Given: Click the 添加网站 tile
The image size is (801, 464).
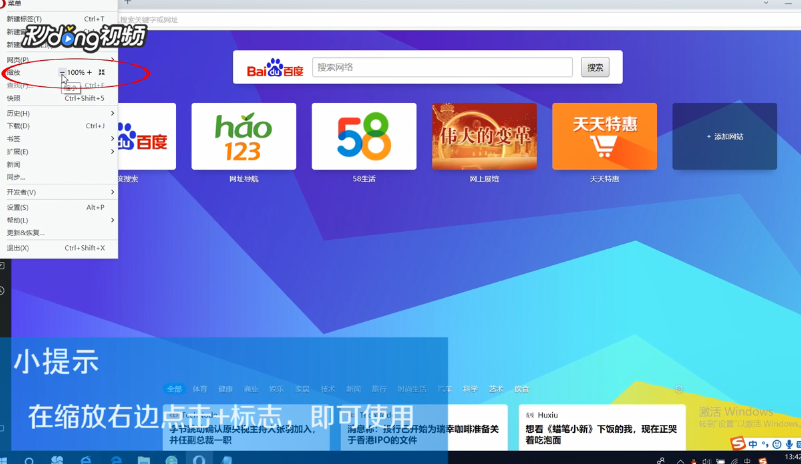Looking at the screenshot, I should pyautogui.click(x=724, y=136).
